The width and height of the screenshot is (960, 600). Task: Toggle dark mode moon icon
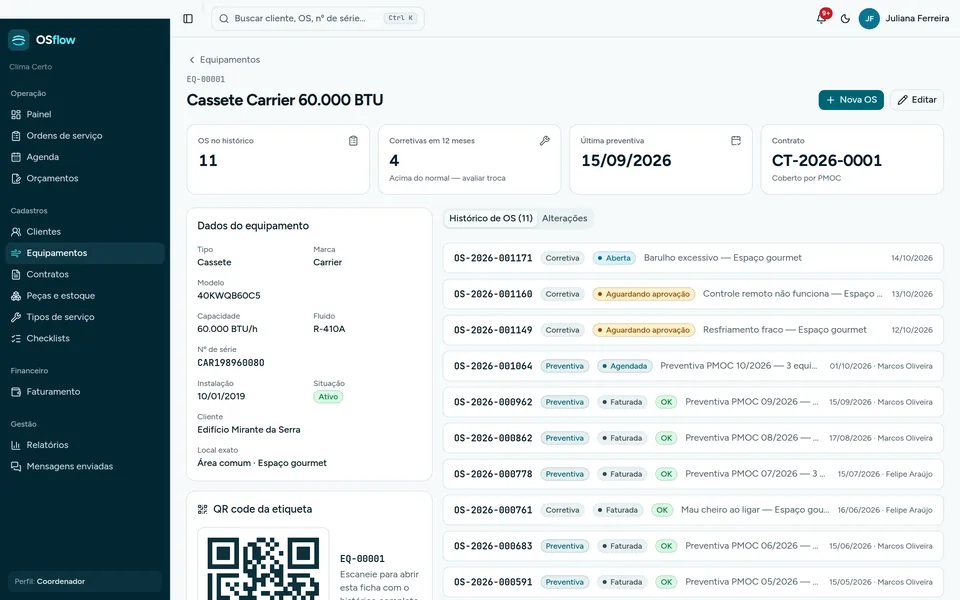(846, 18)
